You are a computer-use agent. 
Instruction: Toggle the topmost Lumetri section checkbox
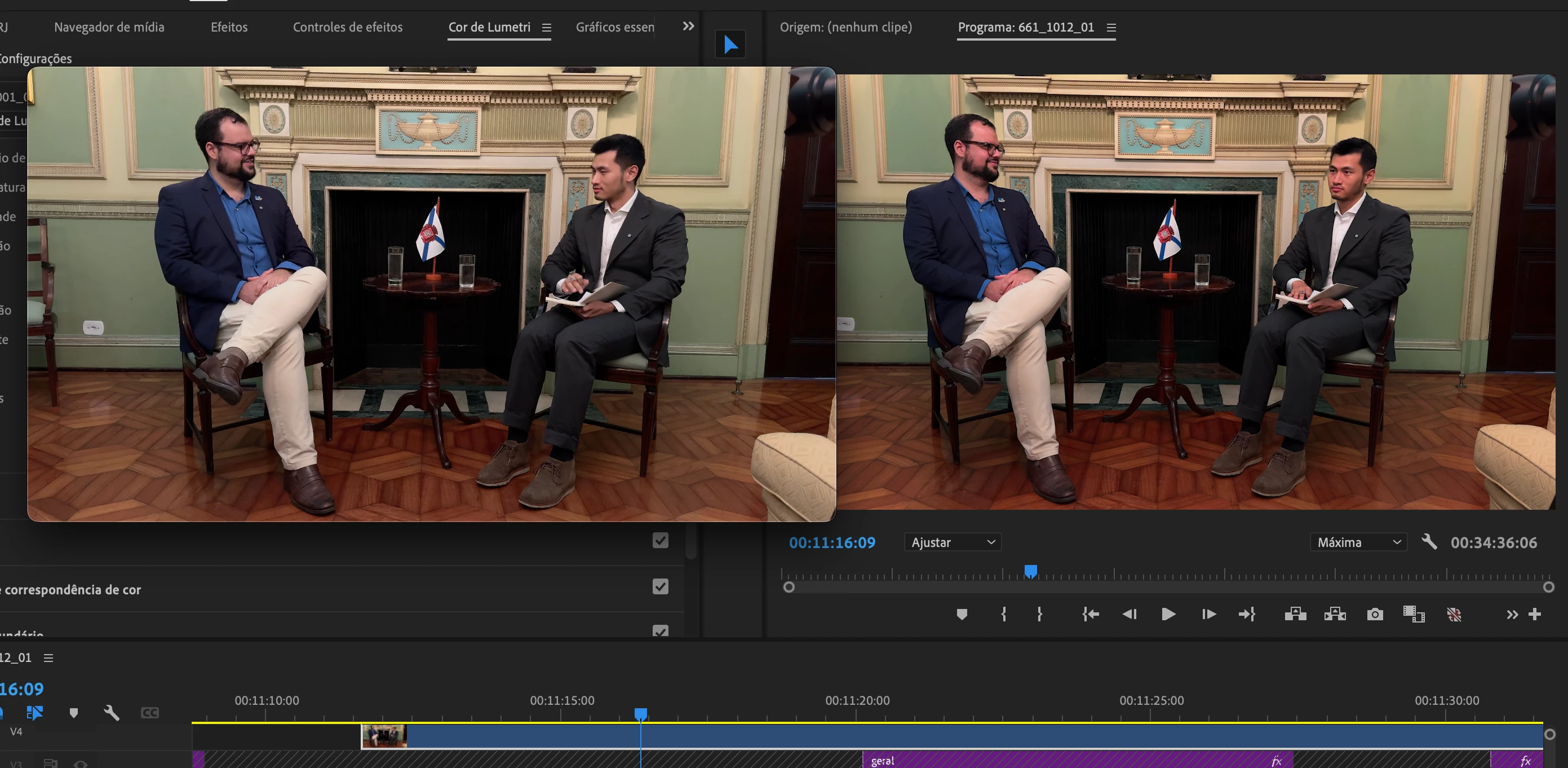click(x=661, y=540)
